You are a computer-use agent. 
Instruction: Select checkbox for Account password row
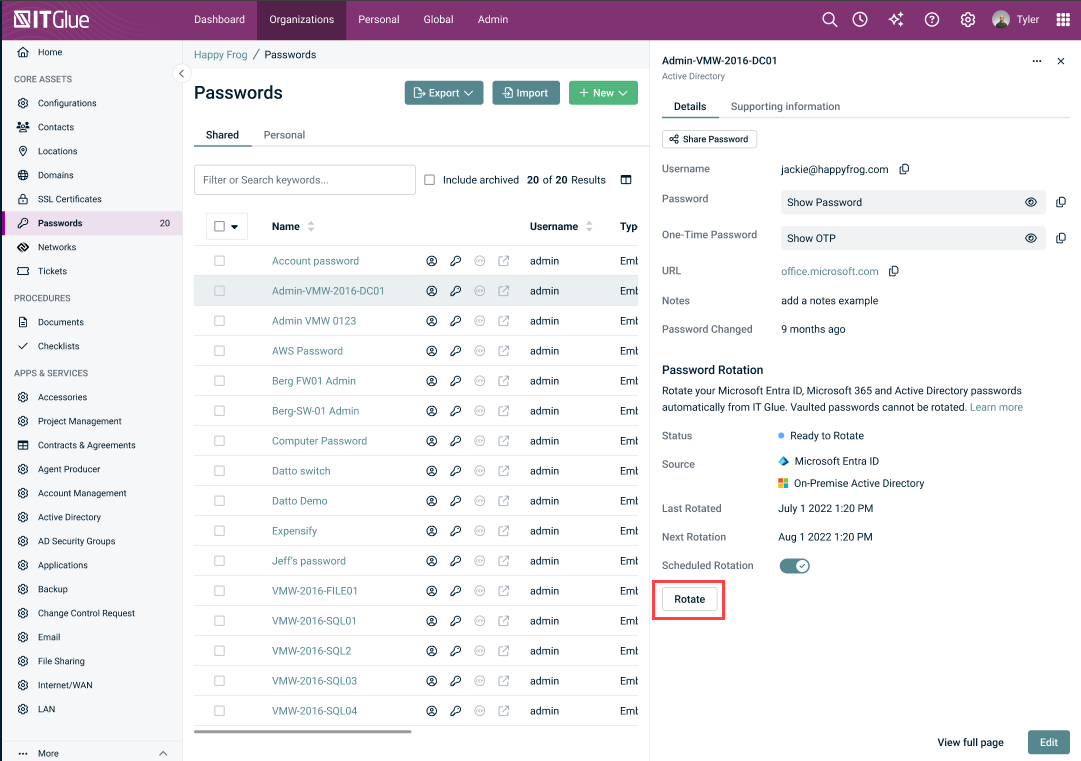click(219, 261)
